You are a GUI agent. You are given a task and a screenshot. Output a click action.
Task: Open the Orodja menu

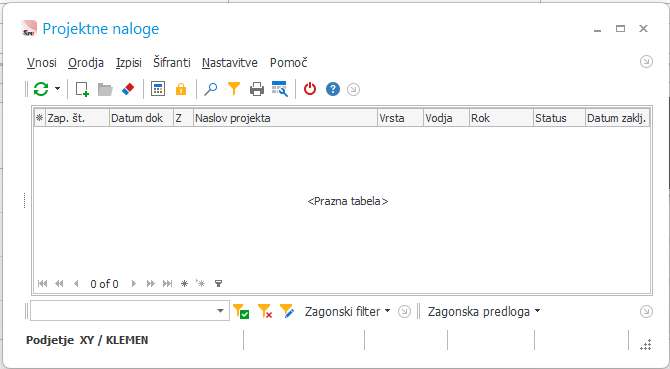86,63
